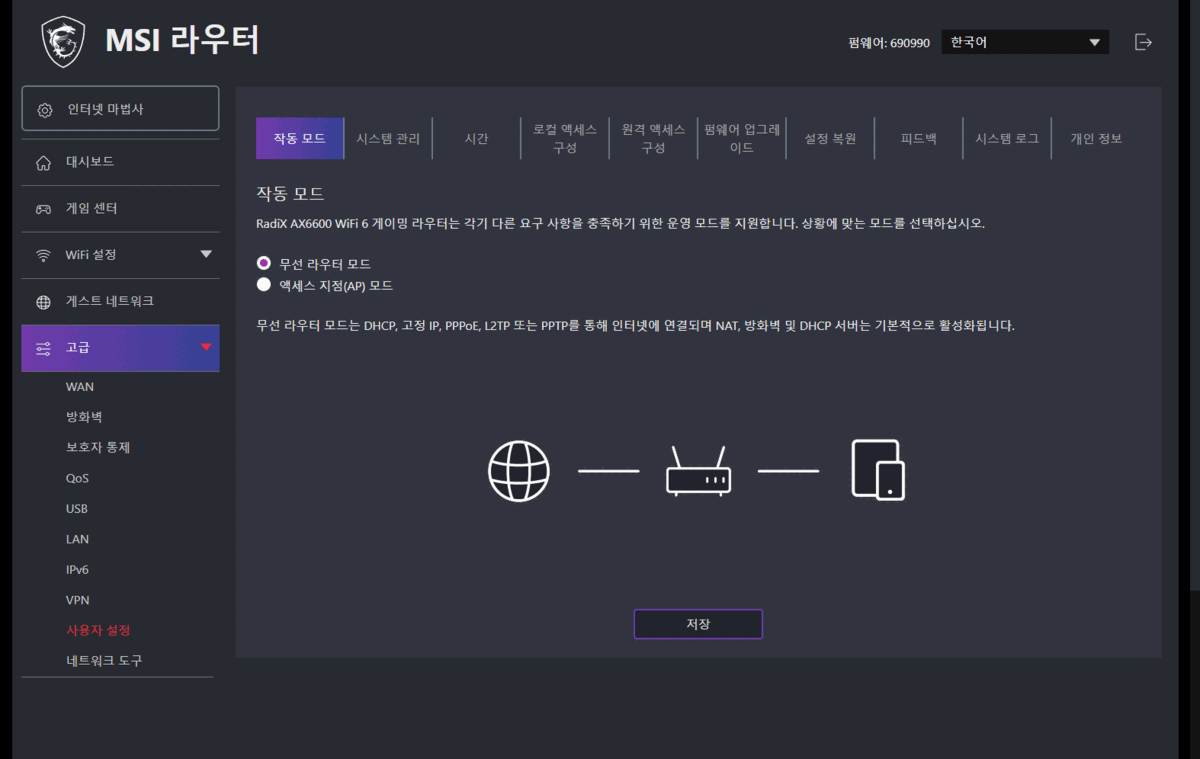Go to the 시스템 로그 tab
Screen dimensions: 1200x759
[1006, 139]
